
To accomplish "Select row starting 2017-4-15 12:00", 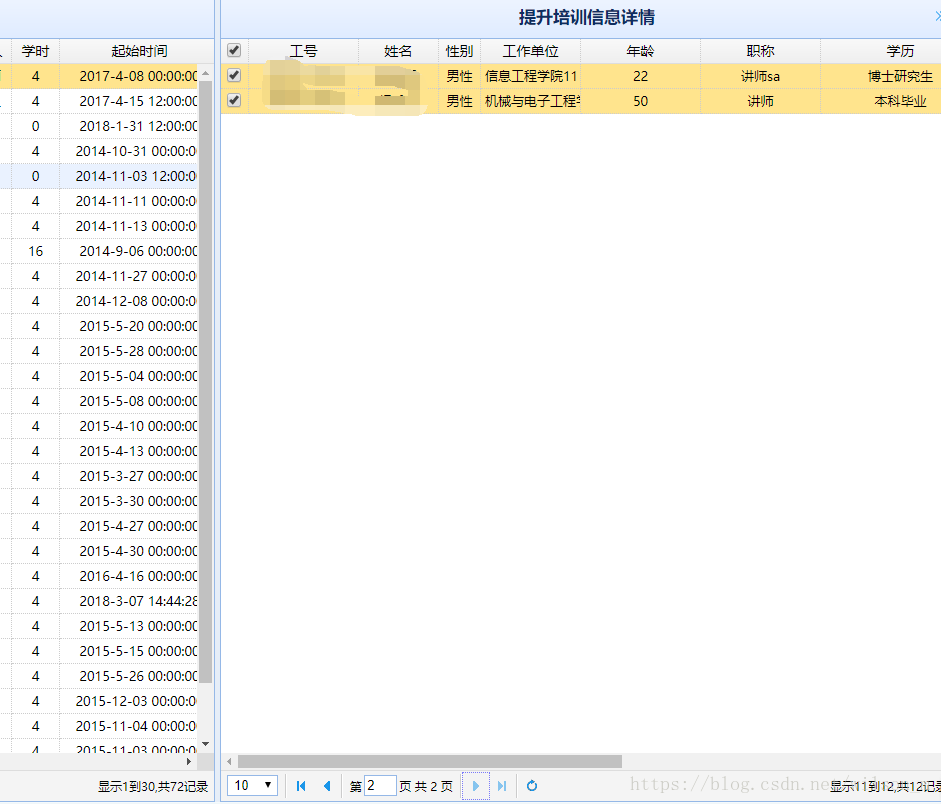I will coord(98,101).
